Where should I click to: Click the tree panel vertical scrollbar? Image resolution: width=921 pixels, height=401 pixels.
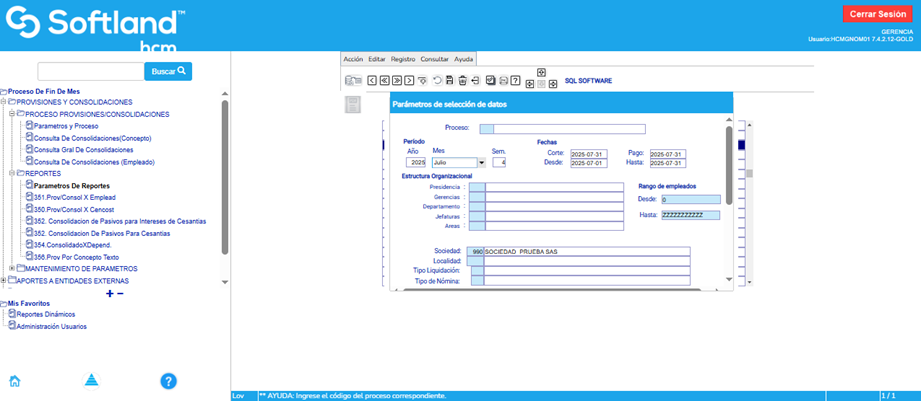pos(224,177)
